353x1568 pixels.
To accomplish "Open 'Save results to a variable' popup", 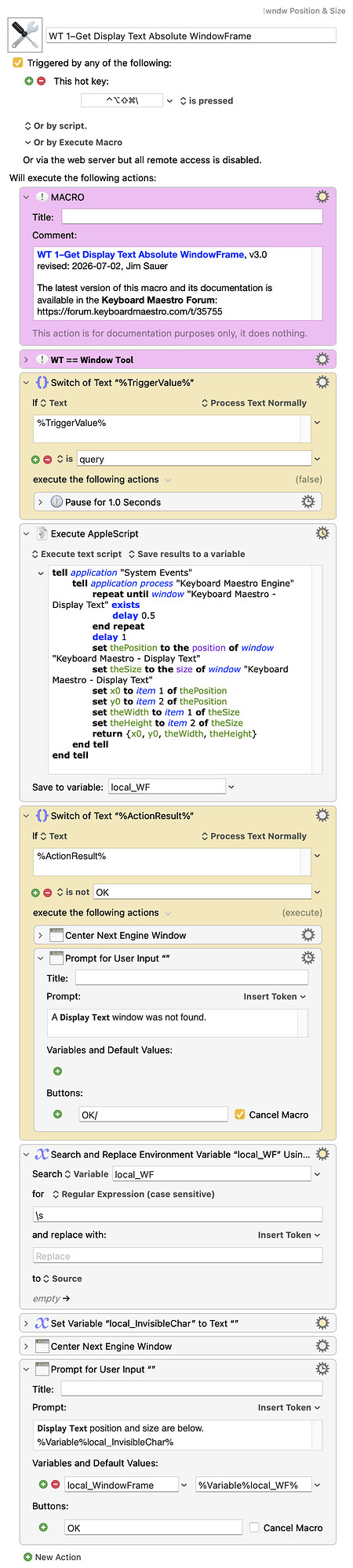I will pyautogui.click(x=187, y=554).
